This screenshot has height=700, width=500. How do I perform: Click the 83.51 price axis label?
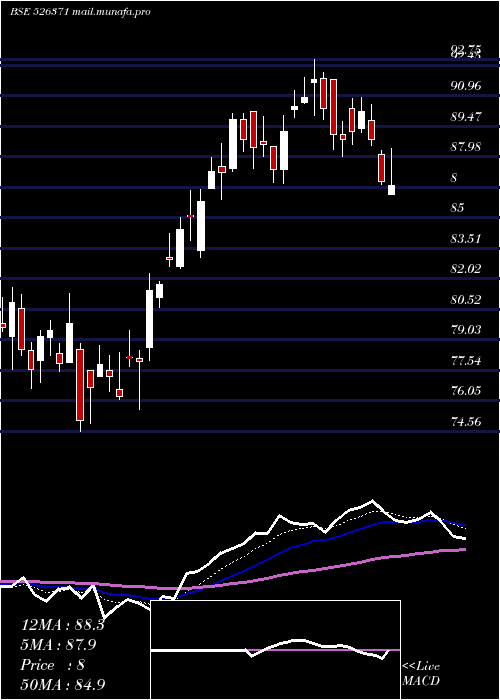[466, 238]
